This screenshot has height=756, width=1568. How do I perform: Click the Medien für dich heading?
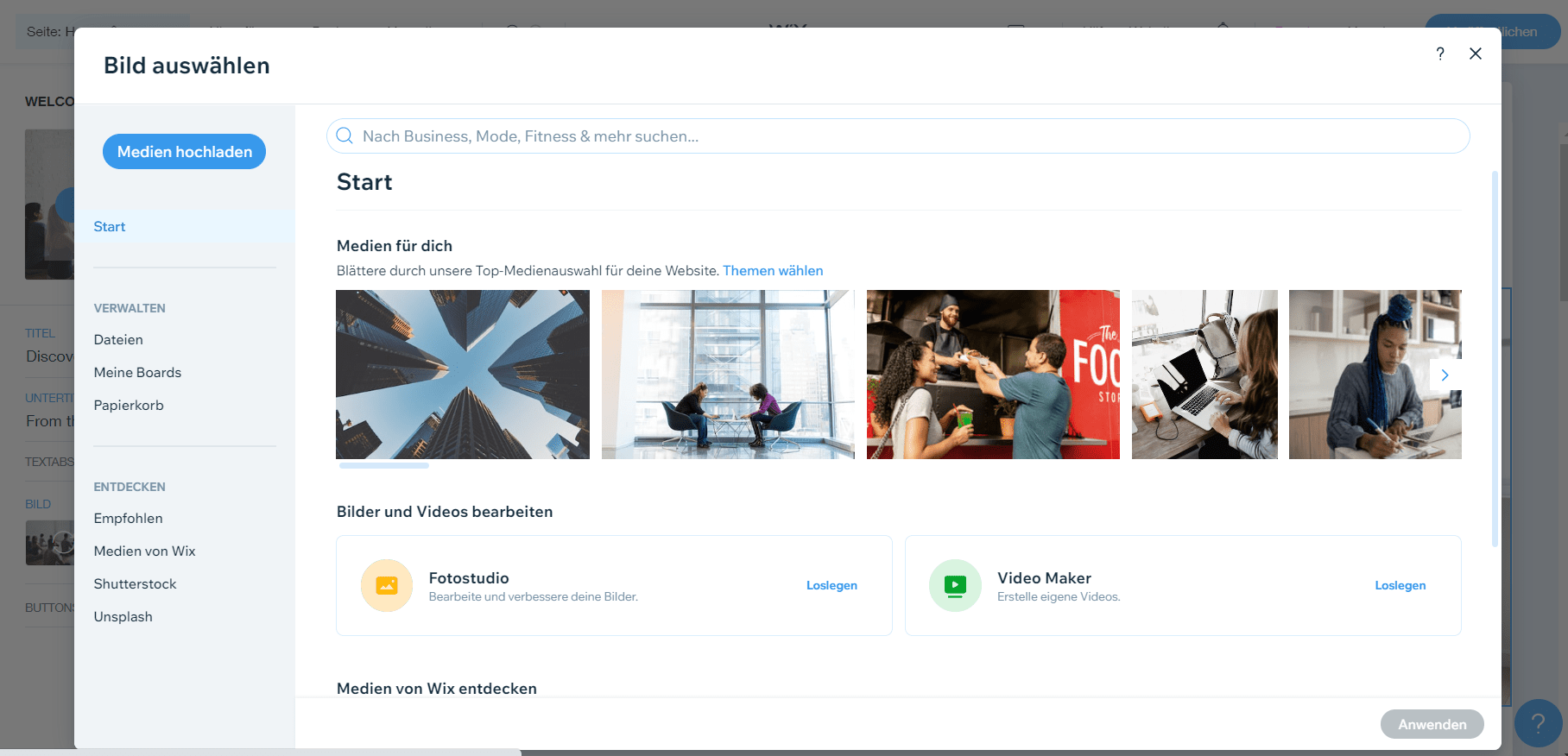click(395, 246)
